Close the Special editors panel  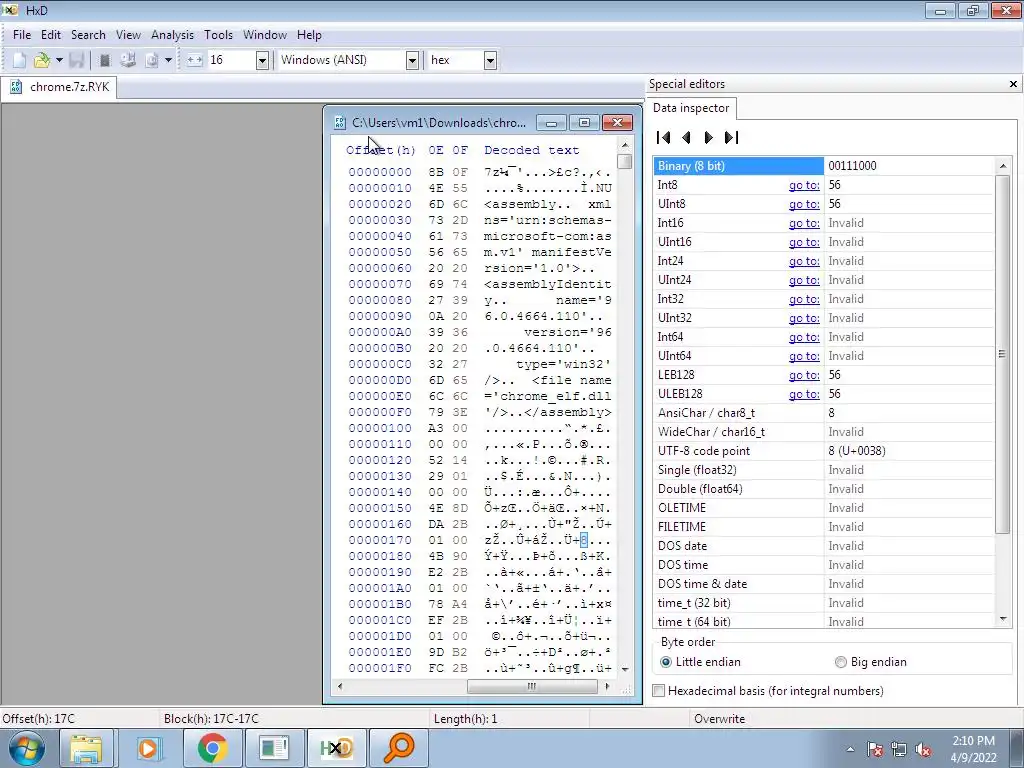tap(1013, 84)
